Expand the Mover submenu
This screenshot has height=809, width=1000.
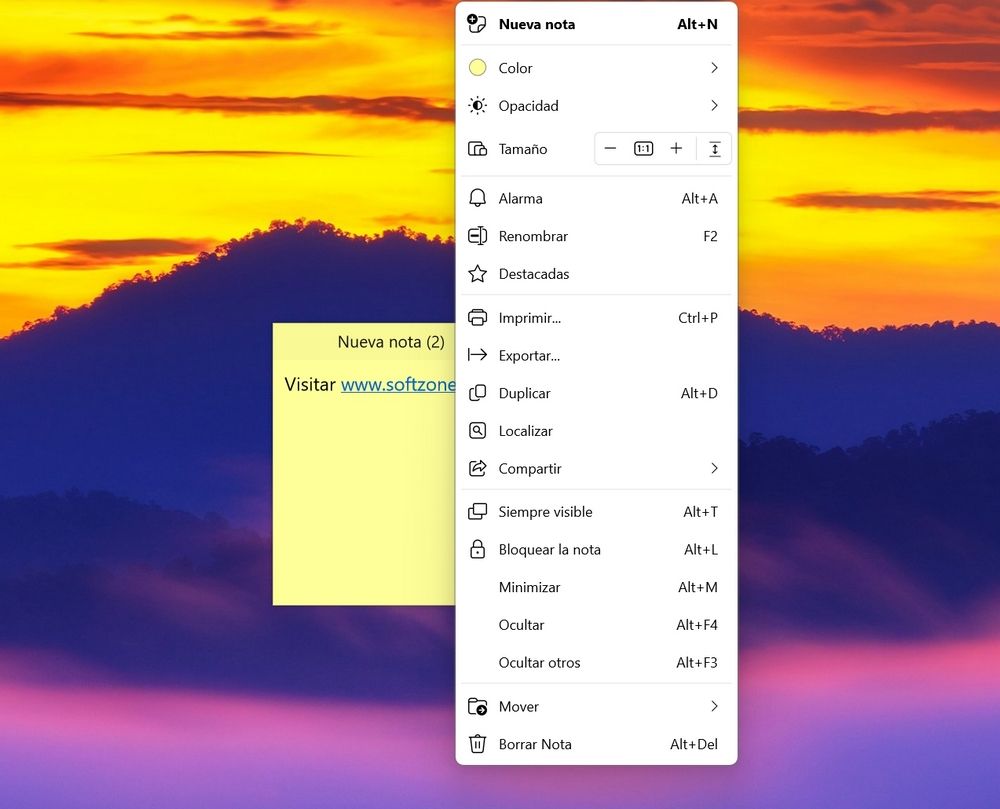pyautogui.click(x=714, y=707)
